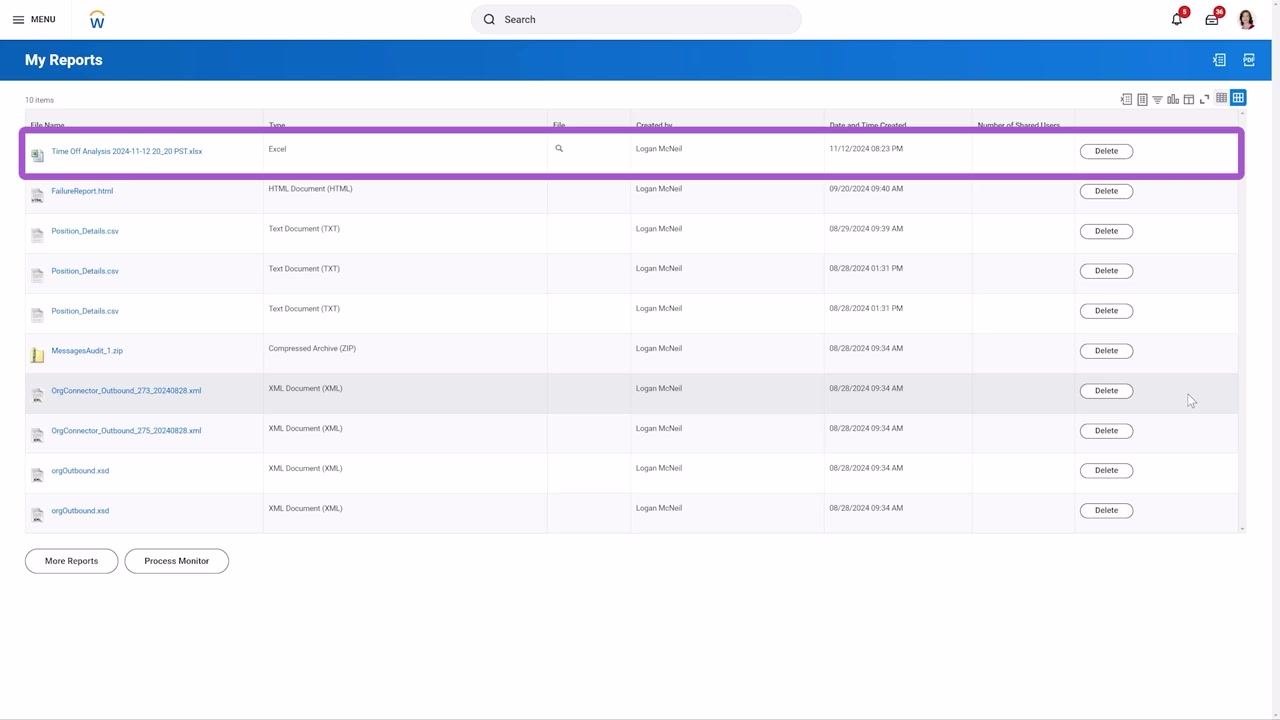The image size is (1280, 720).
Task: Click the zip folder icon beside MessagesAudit_1.zip
Action: point(37,354)
